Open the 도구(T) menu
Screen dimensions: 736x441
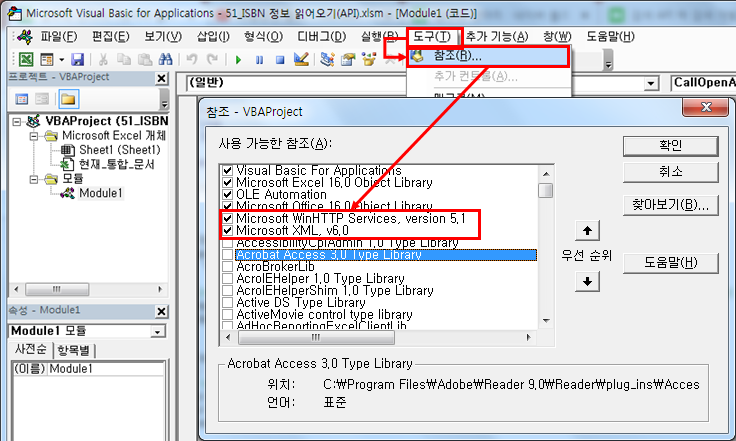[x=432, y=37]
